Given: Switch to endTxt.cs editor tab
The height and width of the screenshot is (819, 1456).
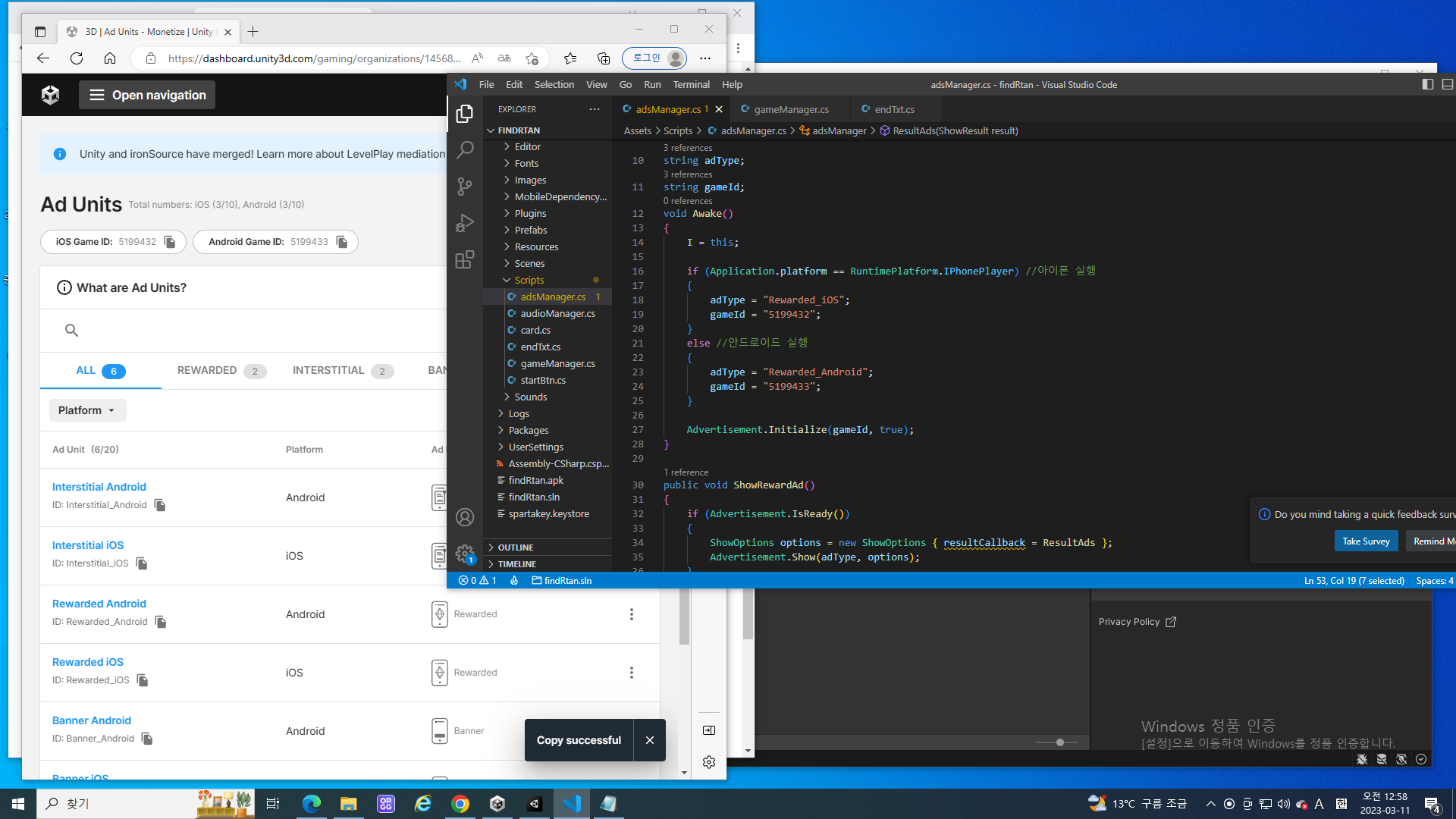Looking at the screenshot, I should pos(895,109).
